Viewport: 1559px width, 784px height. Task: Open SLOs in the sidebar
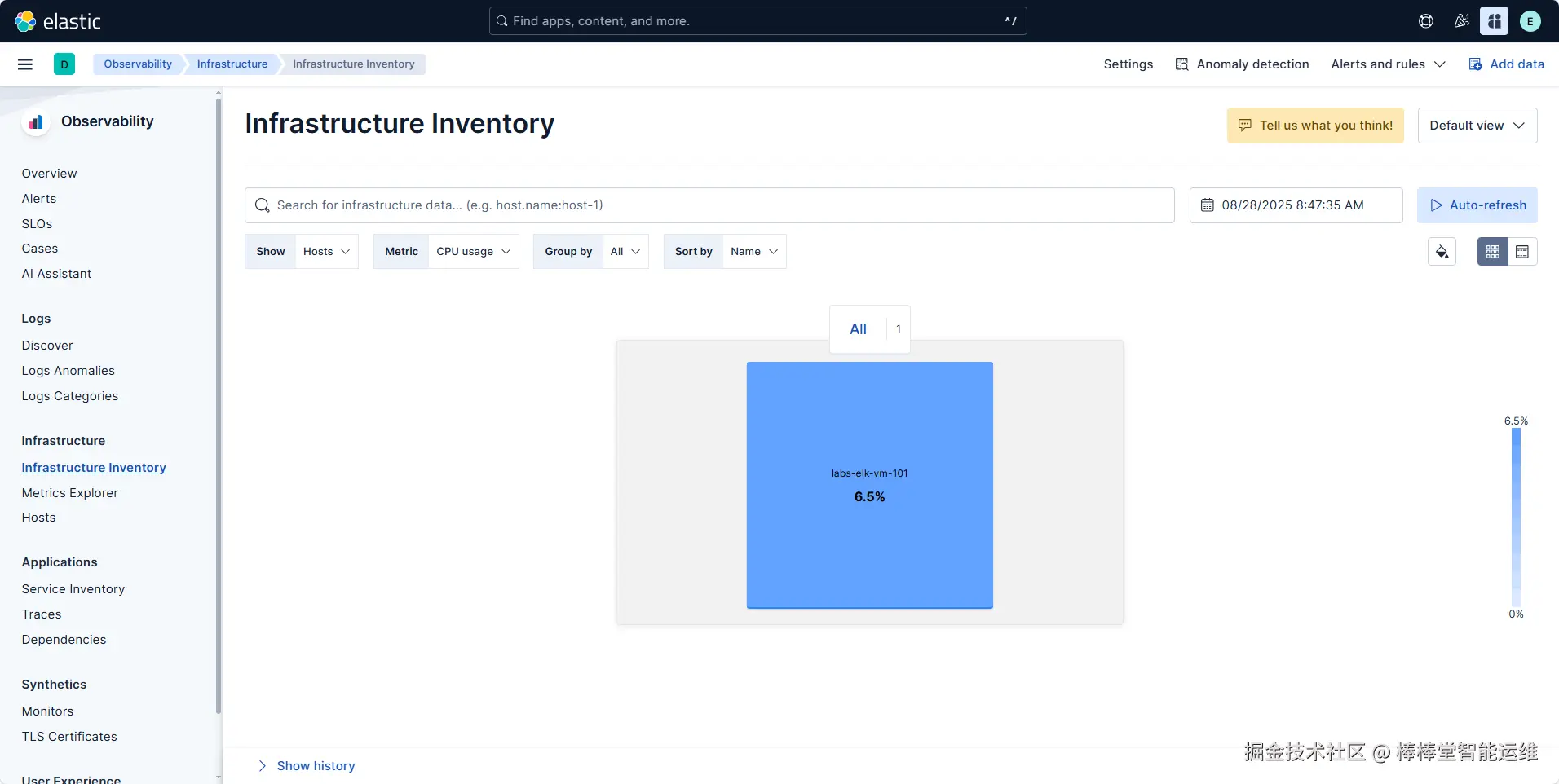37,224
